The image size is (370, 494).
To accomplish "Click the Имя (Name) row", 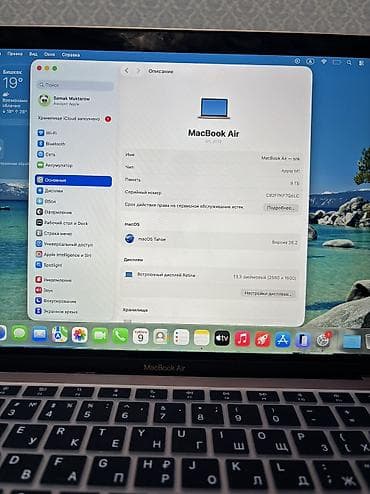I will pyautogui.click(x=212, y=156).
